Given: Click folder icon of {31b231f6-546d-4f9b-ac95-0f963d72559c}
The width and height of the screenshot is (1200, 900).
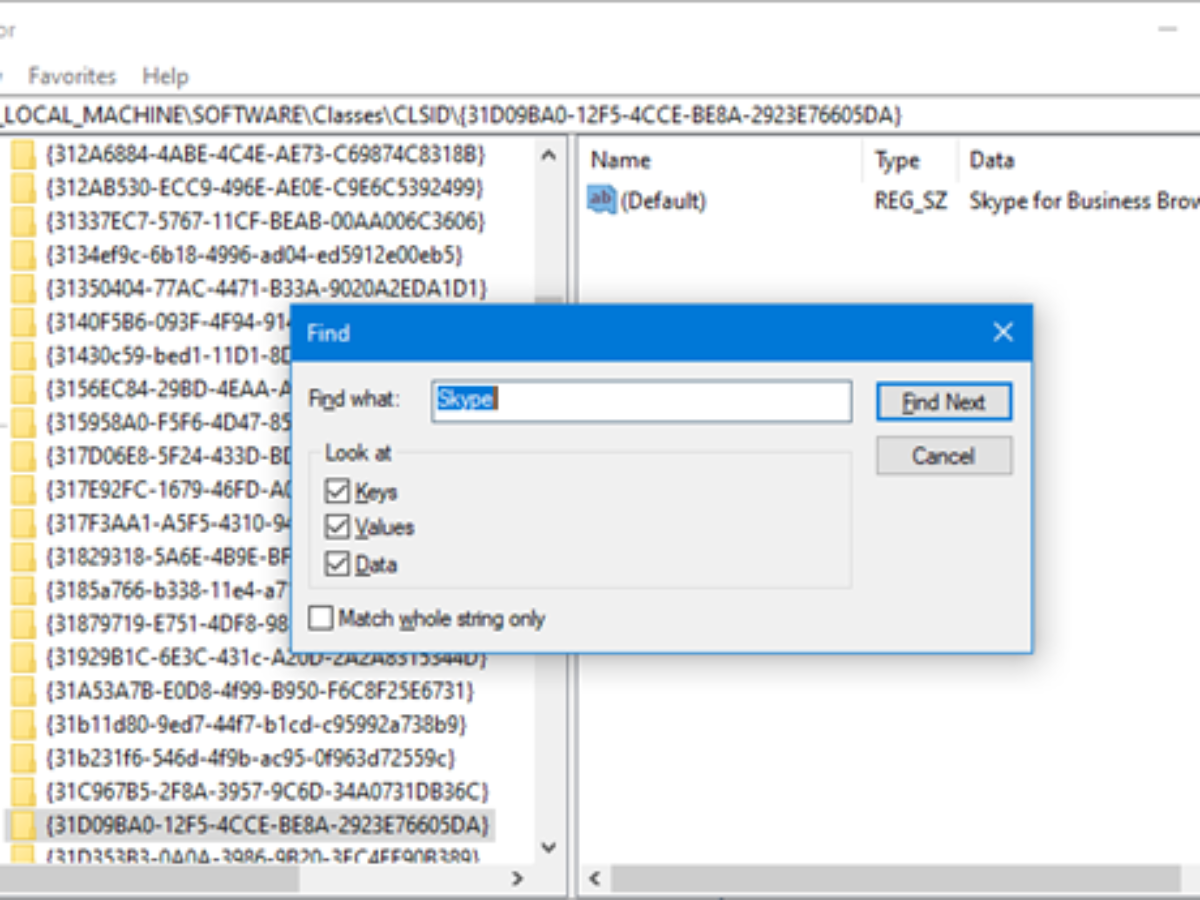Looking at the screenshot, I should (x=23, y=758).
